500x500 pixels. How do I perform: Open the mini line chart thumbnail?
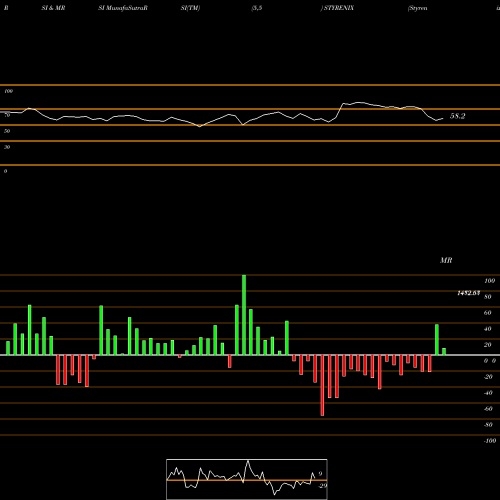247,479
